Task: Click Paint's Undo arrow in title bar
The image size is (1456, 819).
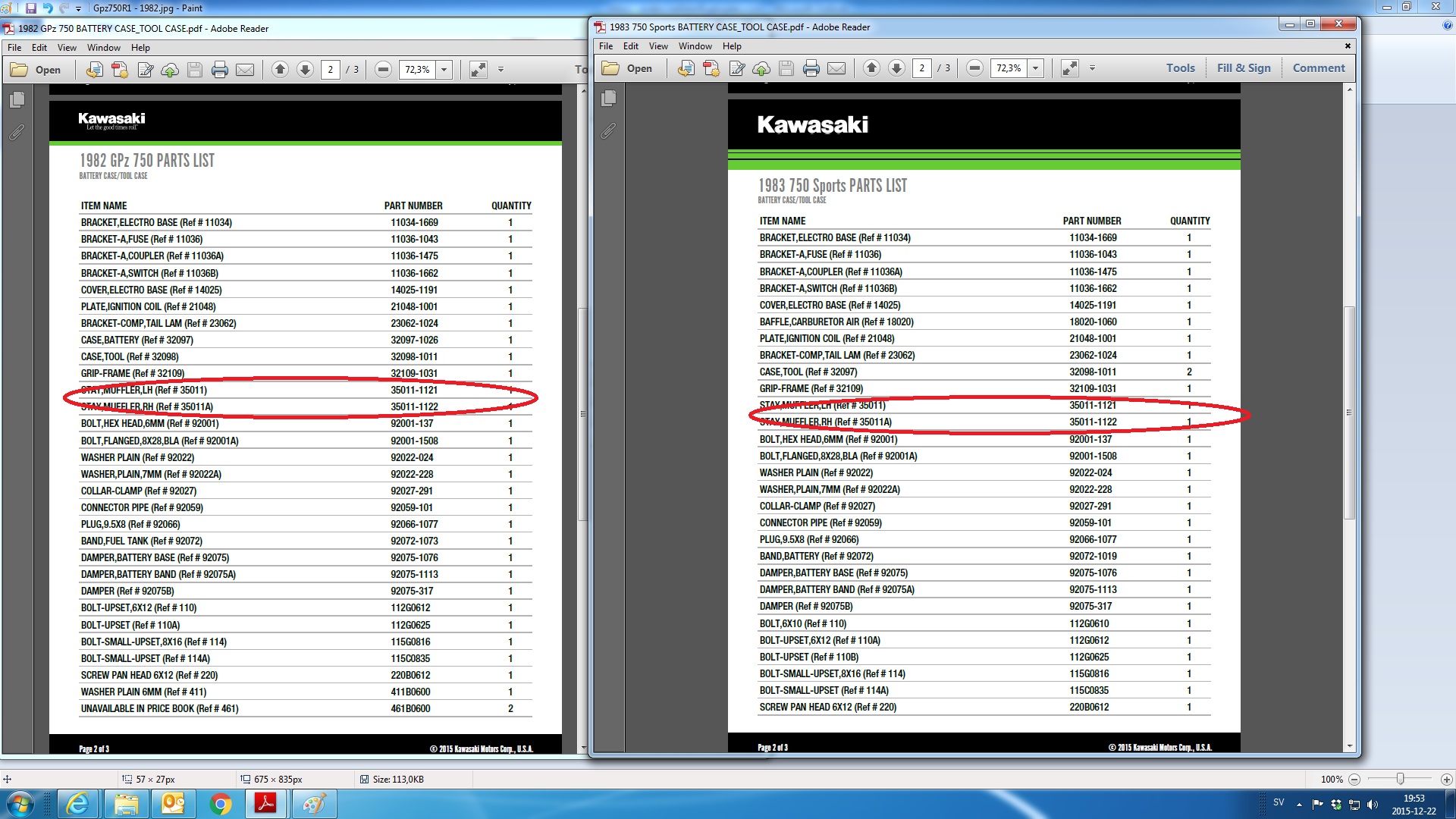Action: click(48, 8)
